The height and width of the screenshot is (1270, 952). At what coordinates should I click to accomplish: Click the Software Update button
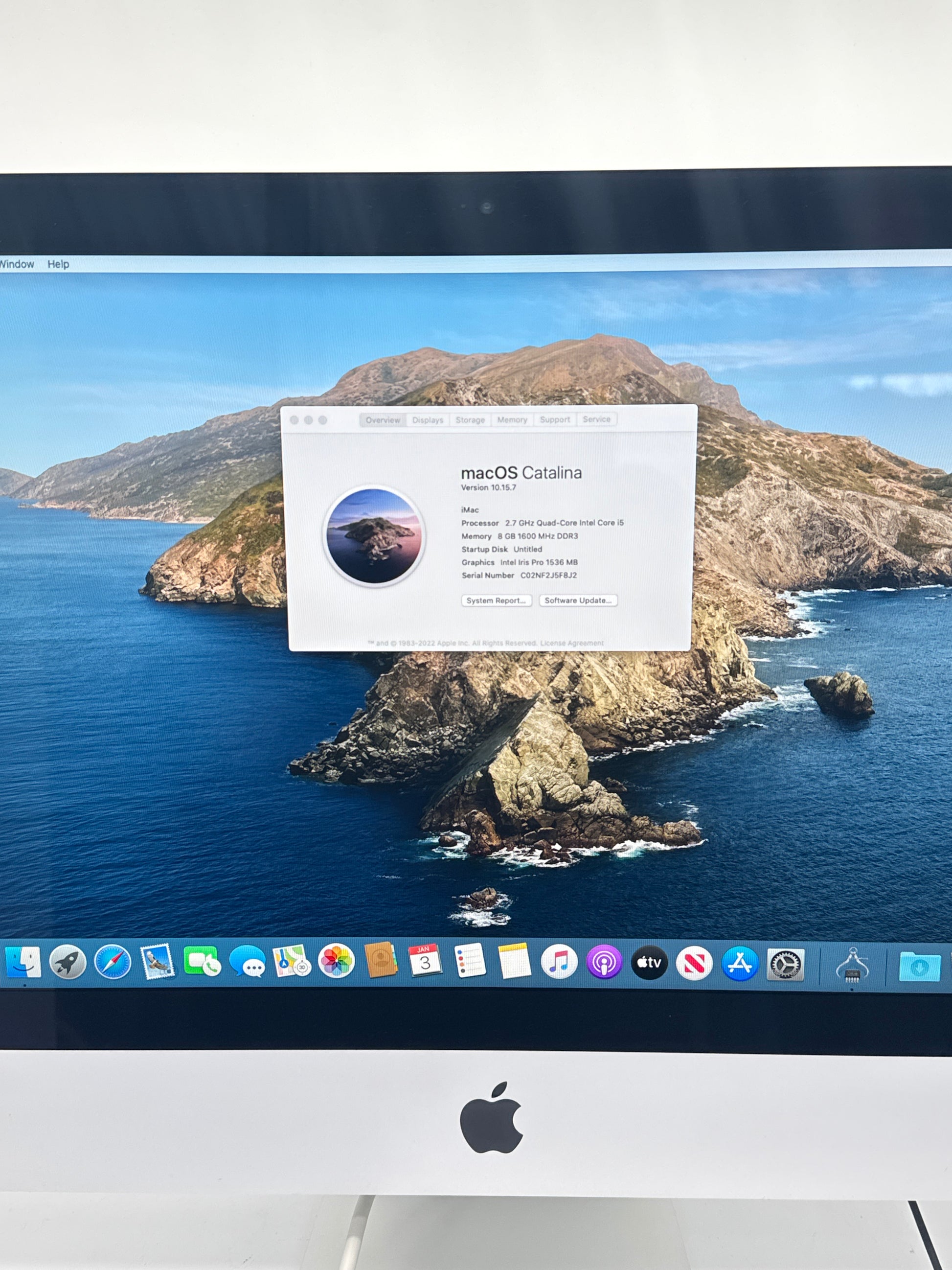(578, 600)
